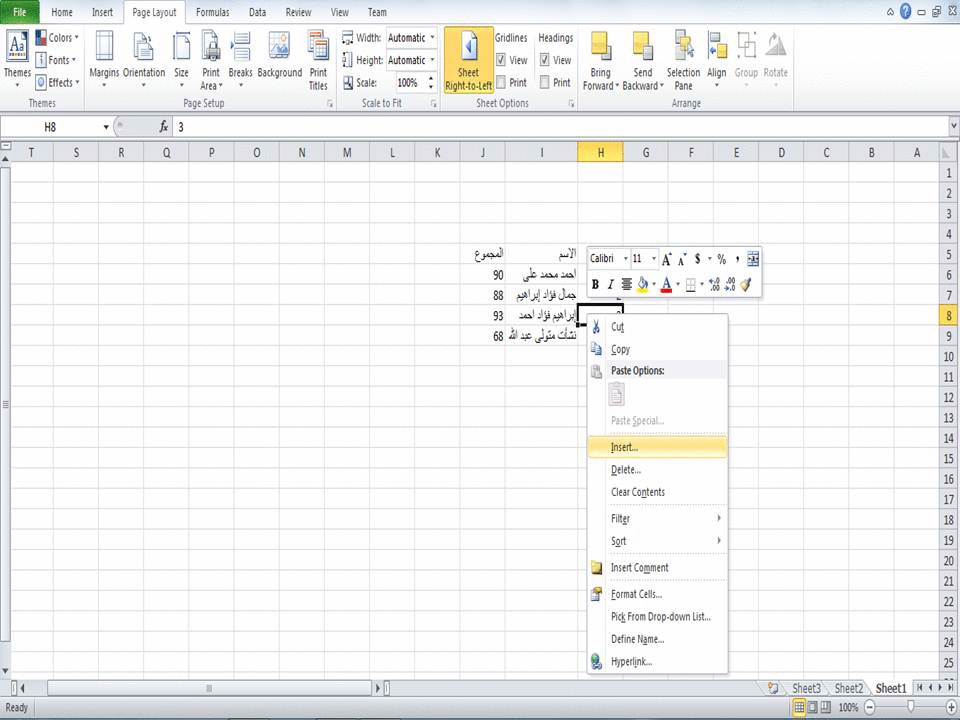This screenshot has width=960, height=720.
Task: Switch to Sheet2 tab
Action: 849,689
